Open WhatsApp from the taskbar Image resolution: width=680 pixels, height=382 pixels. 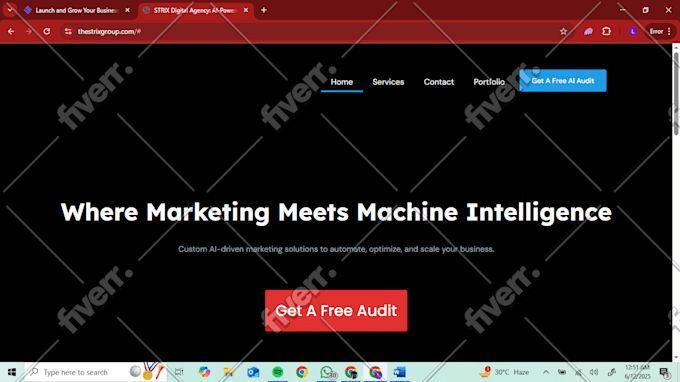click(327, 372)
